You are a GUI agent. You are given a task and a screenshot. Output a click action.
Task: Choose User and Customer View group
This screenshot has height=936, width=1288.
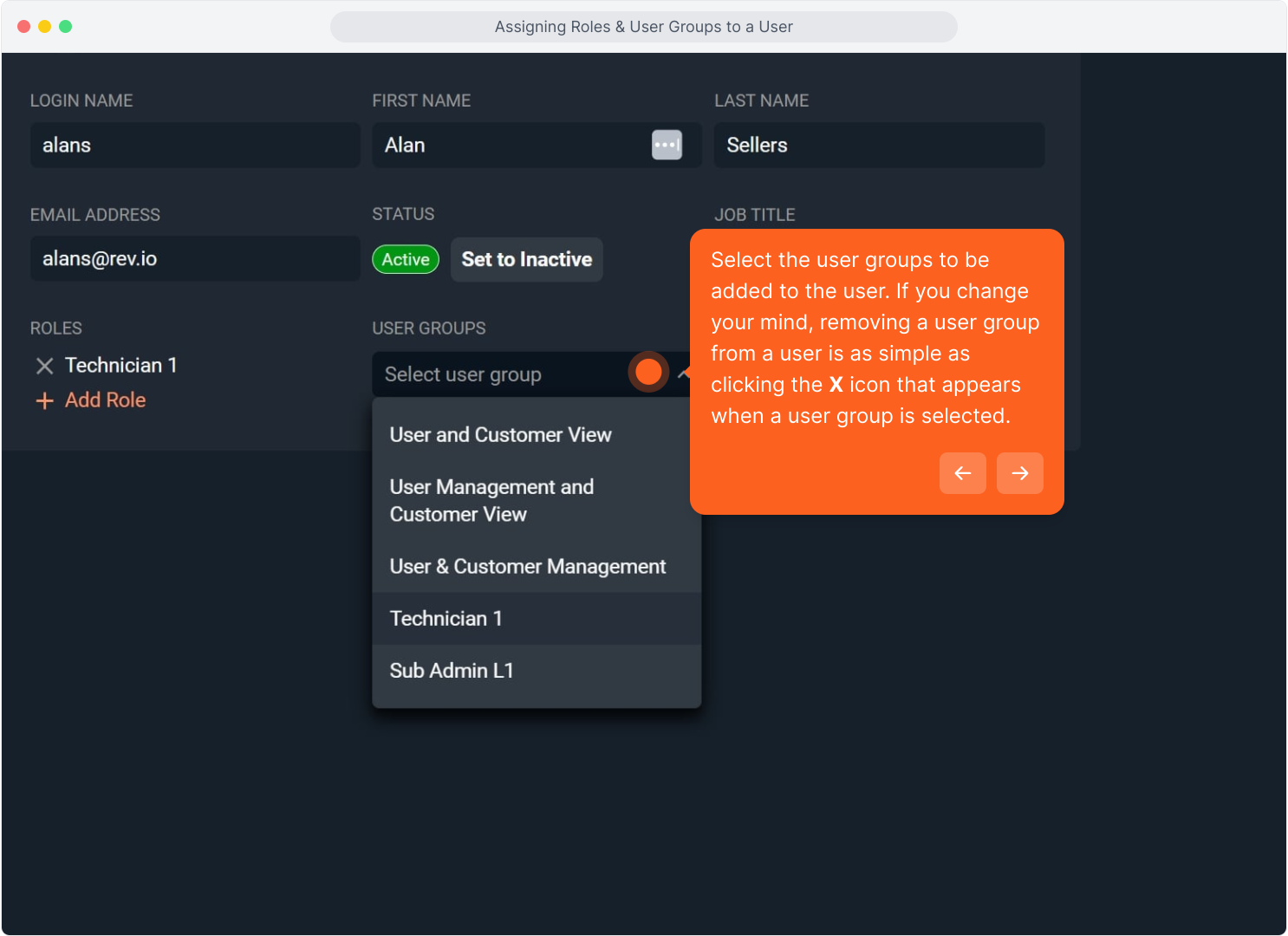coord(501,435)
